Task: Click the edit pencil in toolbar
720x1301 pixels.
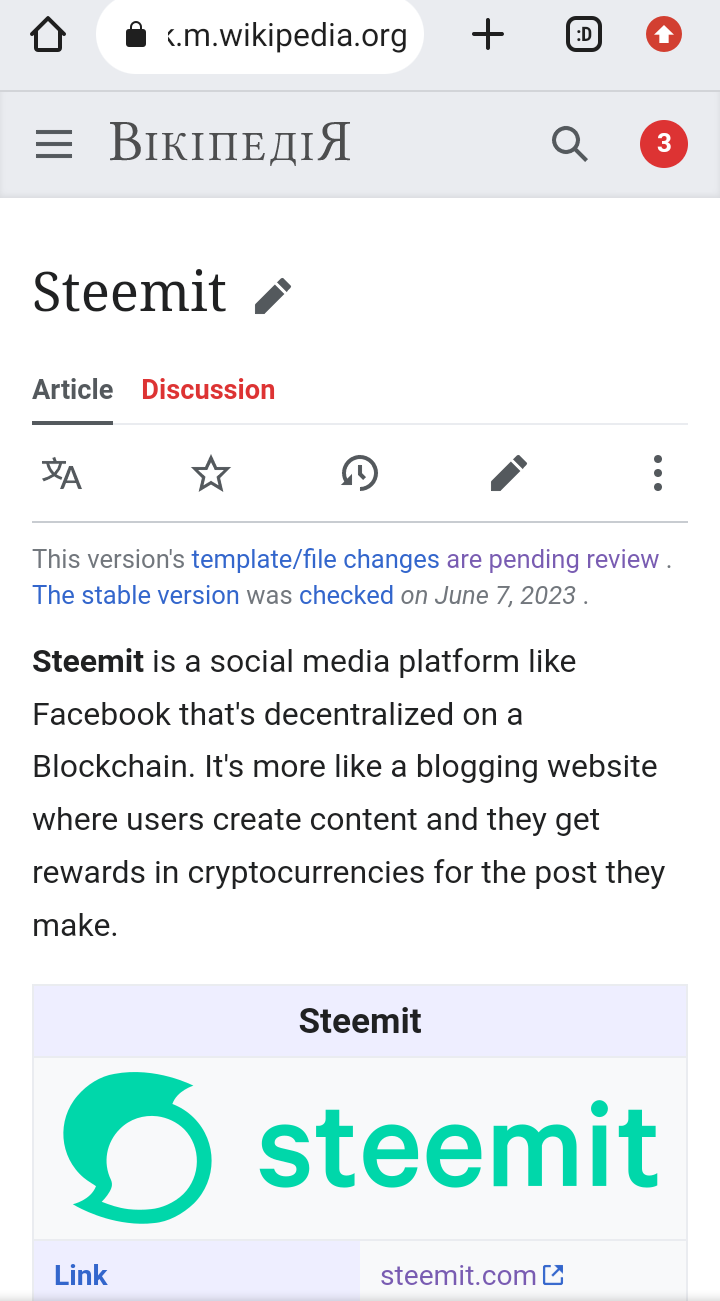Action: pos(508,473)
